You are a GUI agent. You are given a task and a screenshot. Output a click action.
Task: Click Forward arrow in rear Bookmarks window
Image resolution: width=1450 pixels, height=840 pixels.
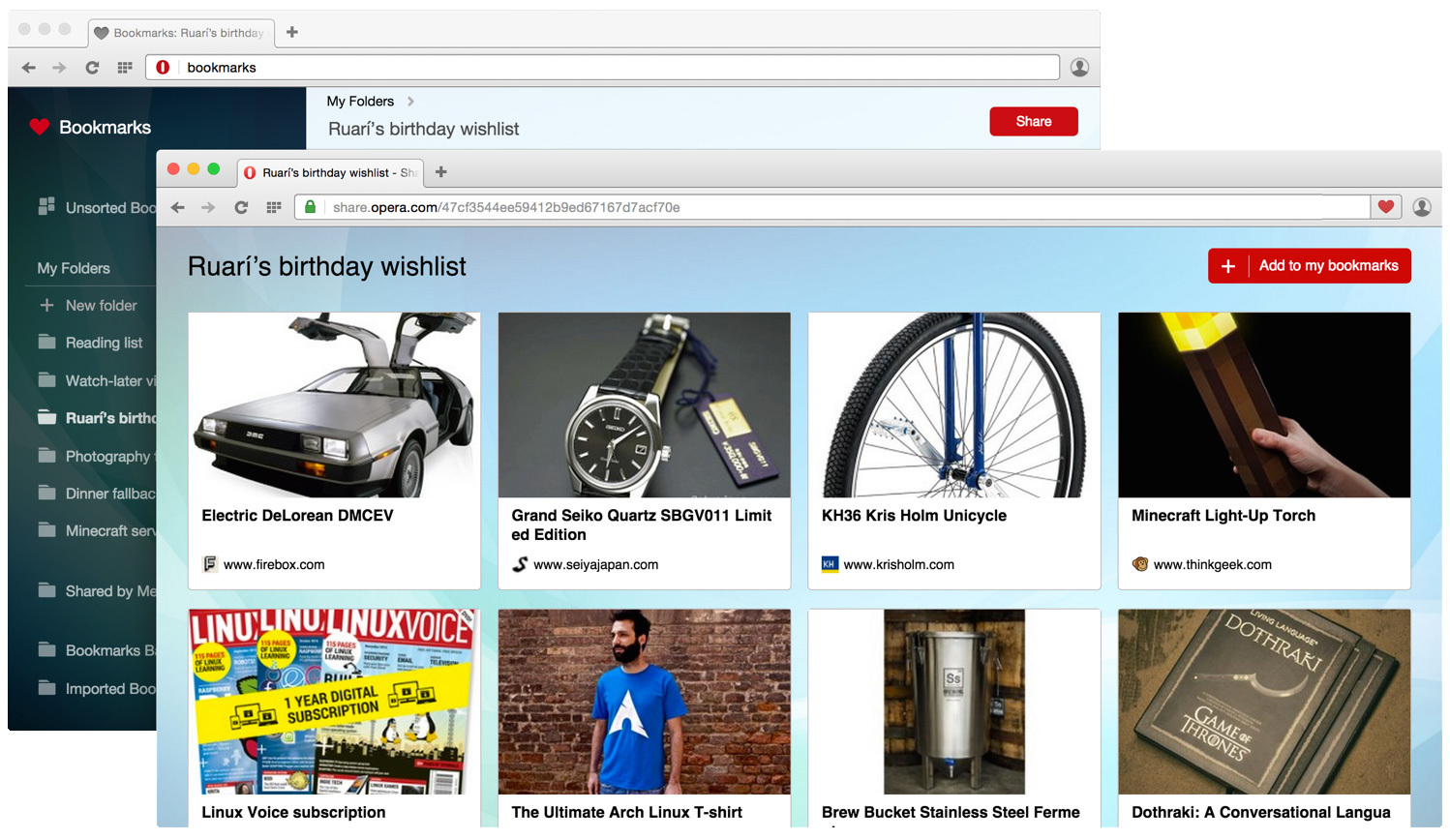(59, 68)
